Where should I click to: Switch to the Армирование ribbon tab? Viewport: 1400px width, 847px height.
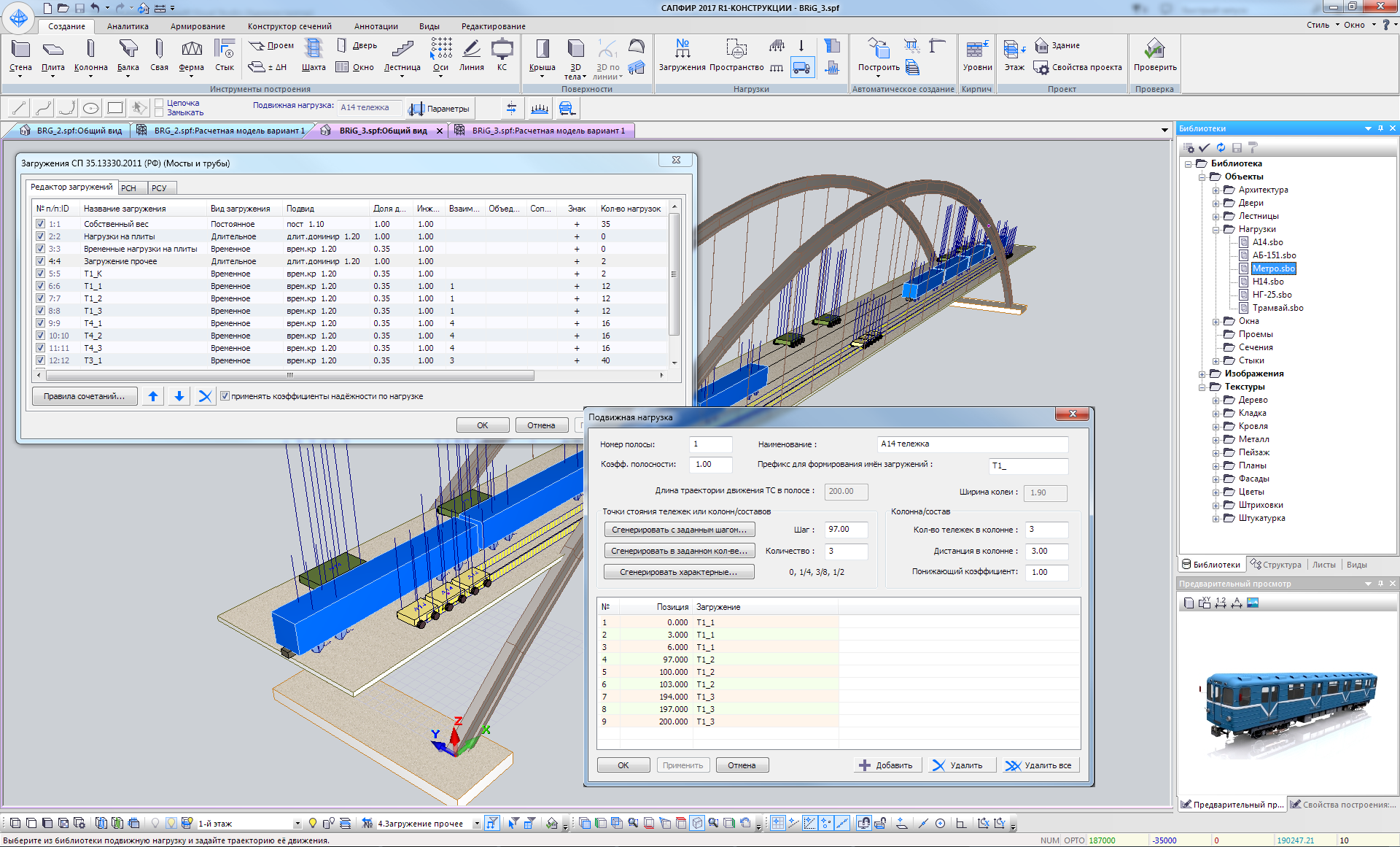pos(198,26)
